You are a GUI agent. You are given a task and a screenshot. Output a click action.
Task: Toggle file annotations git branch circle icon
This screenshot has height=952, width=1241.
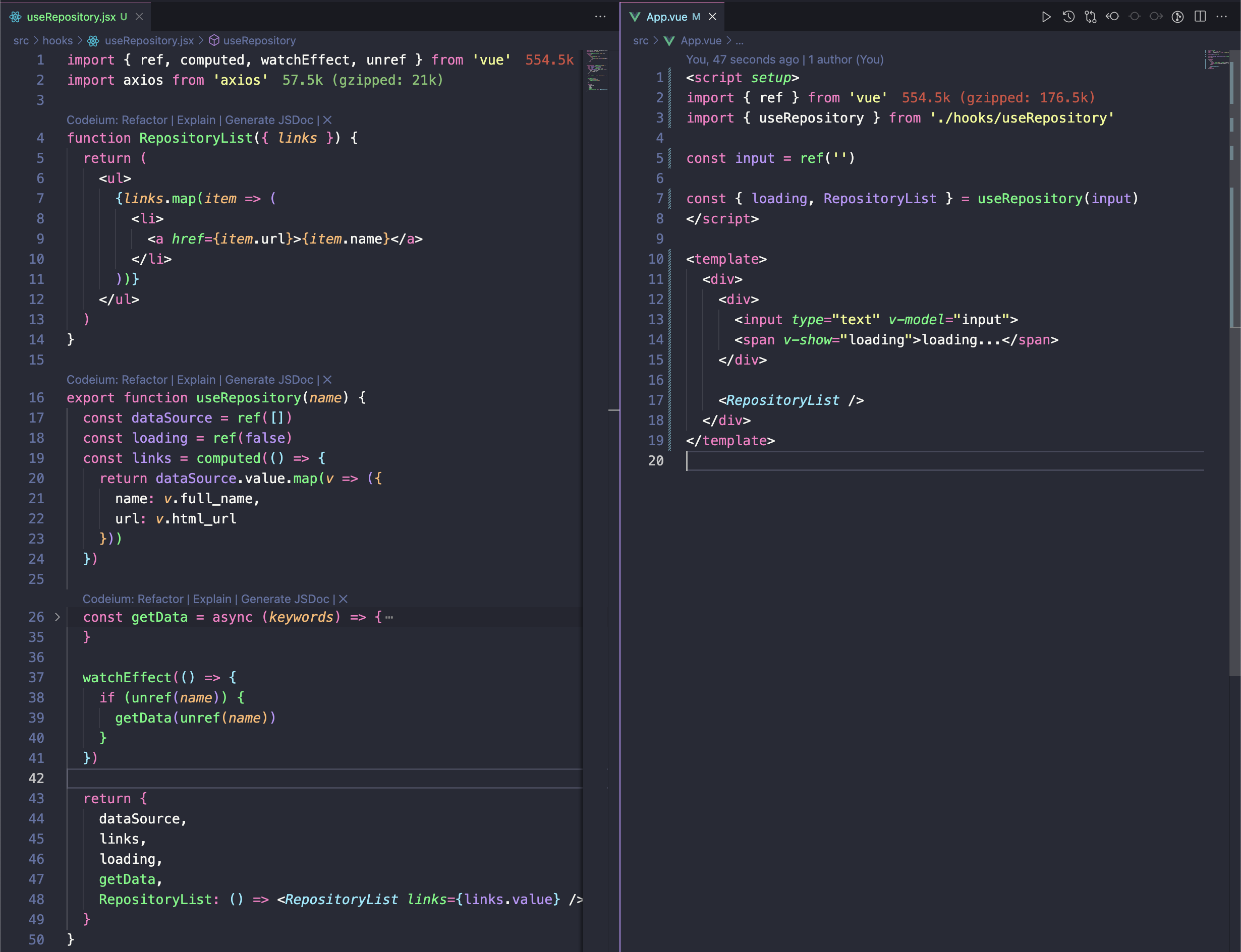tap(1177, 17)
